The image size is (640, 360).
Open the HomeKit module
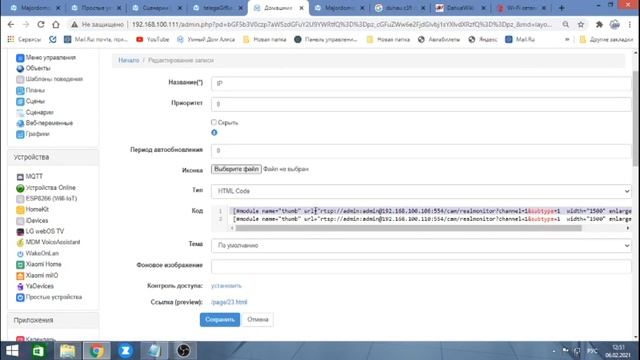32,209
